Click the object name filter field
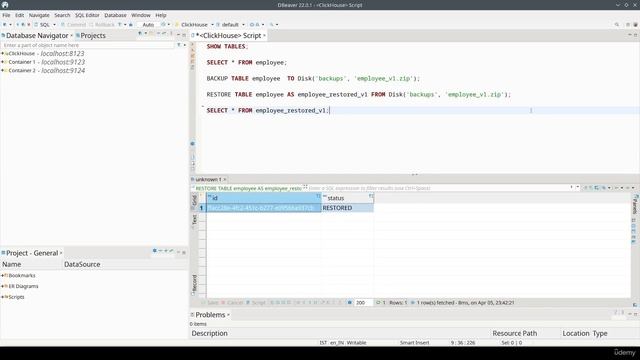Image resolution: width=640 pixels, height=360 pixels. coord(88,45)
